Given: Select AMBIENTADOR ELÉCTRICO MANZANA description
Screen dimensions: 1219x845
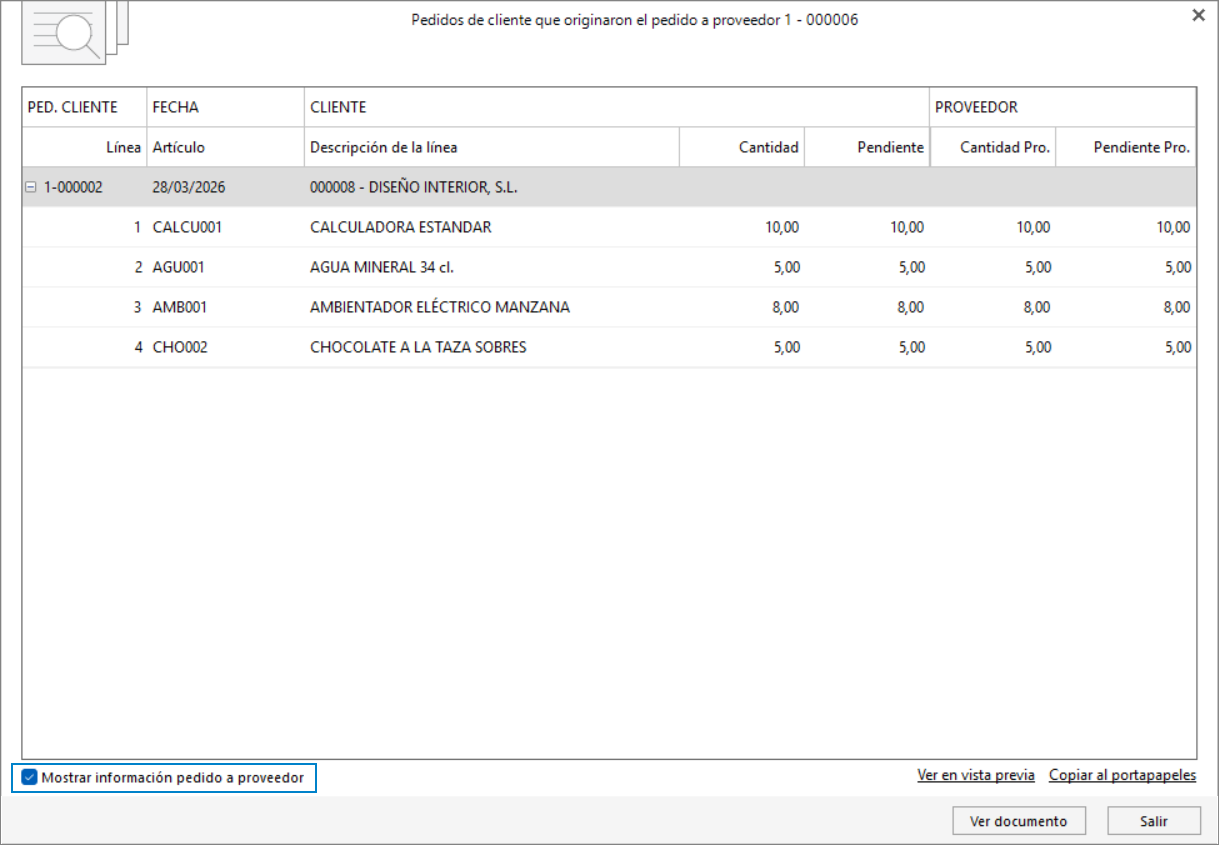Looking at the screenshot, I should click(440, 307).
